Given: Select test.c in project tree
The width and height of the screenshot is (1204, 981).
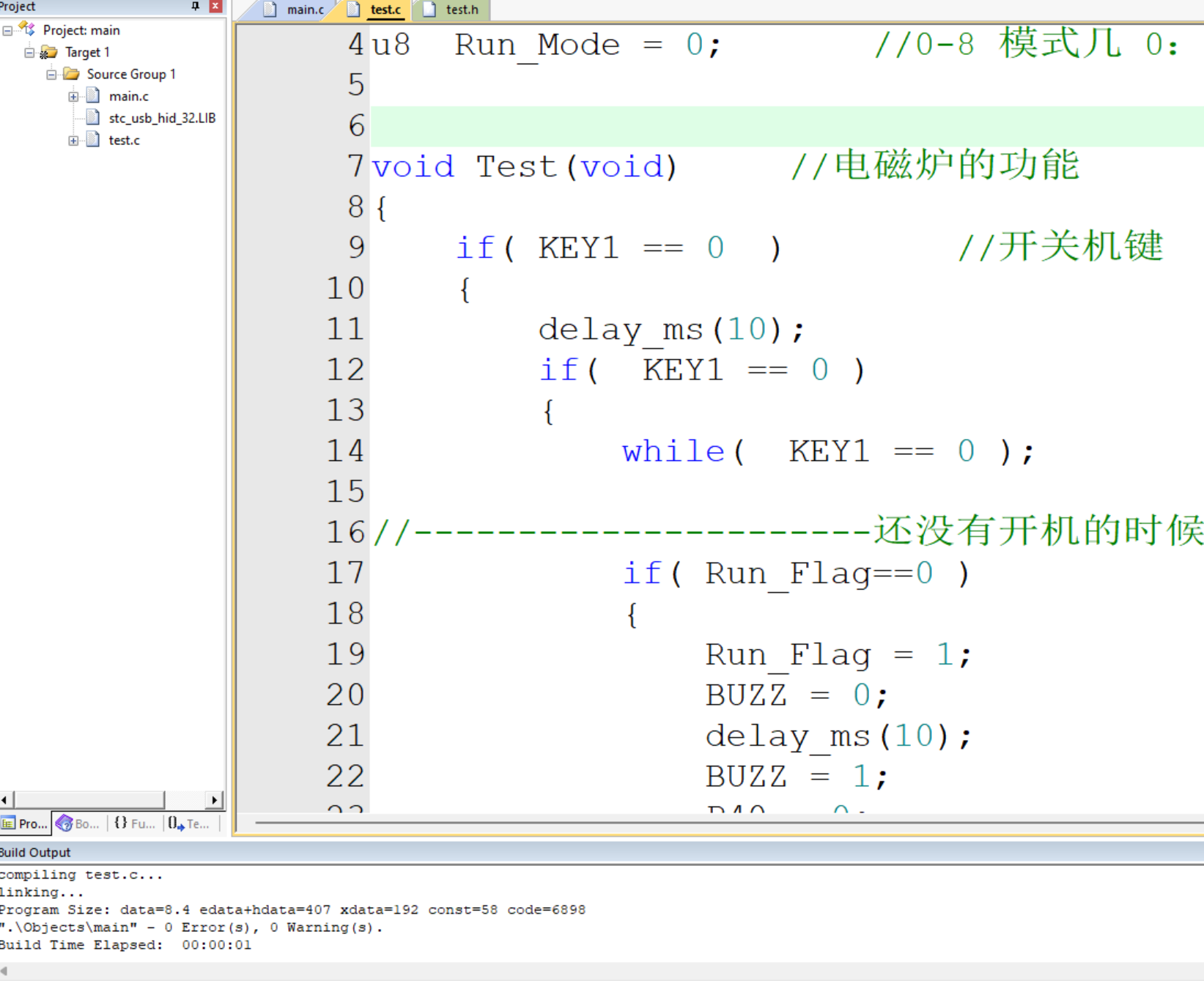Looking at the screenshot, I should [124, 140].
